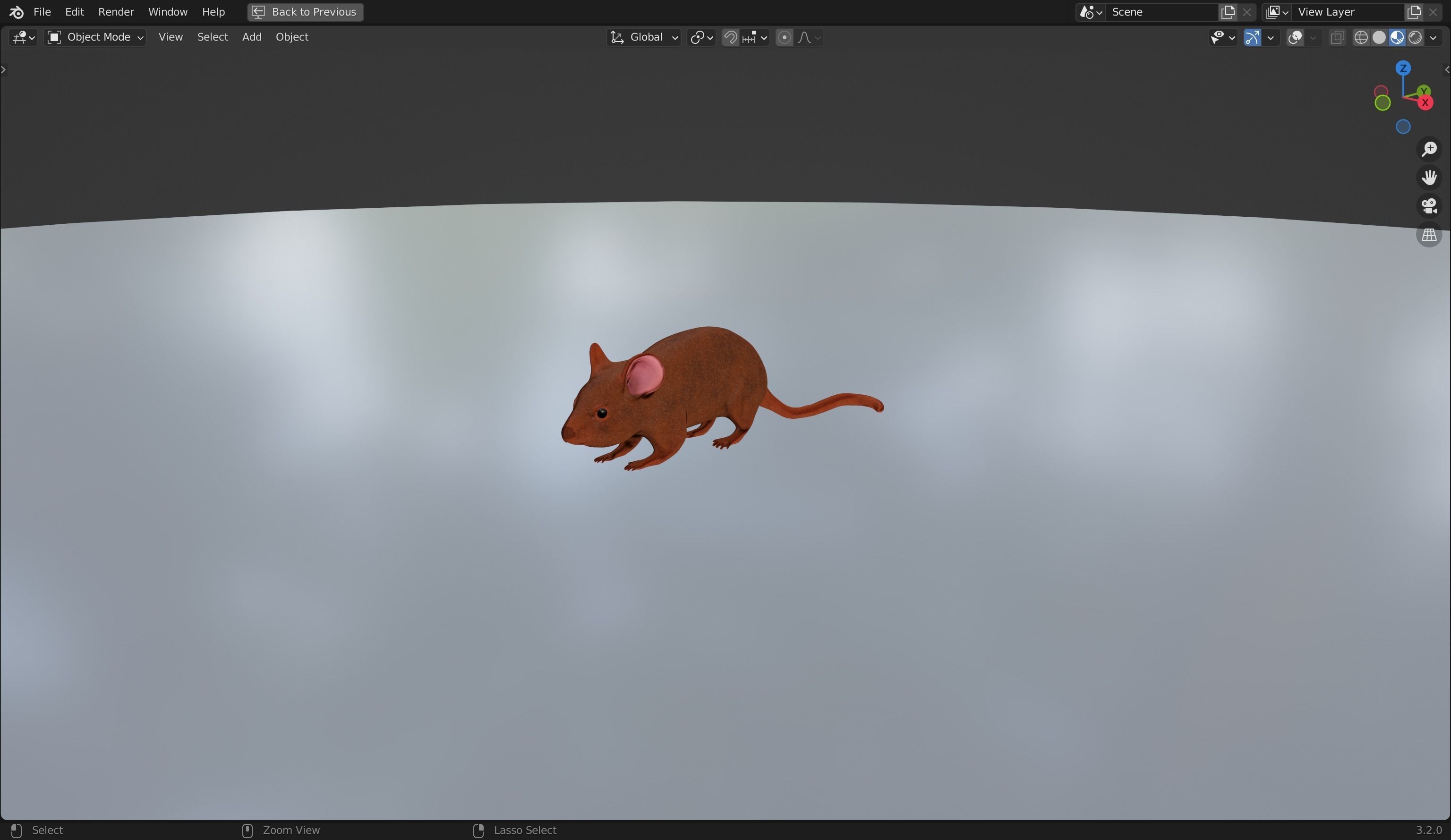Open the snapping increment options dropdown

pos(755,37)
